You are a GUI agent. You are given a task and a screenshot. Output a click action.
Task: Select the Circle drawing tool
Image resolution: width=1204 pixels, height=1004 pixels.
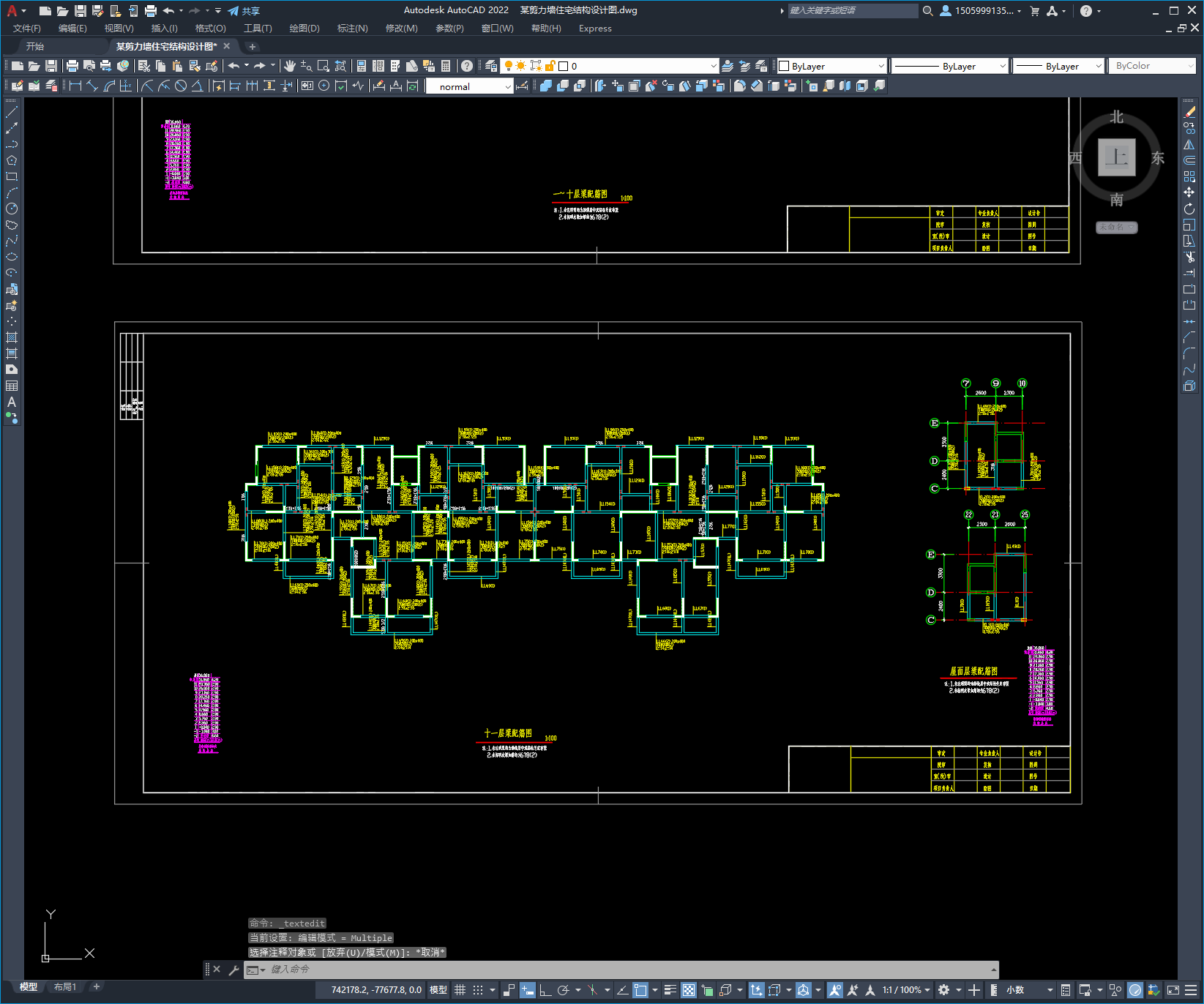(12, 209)
